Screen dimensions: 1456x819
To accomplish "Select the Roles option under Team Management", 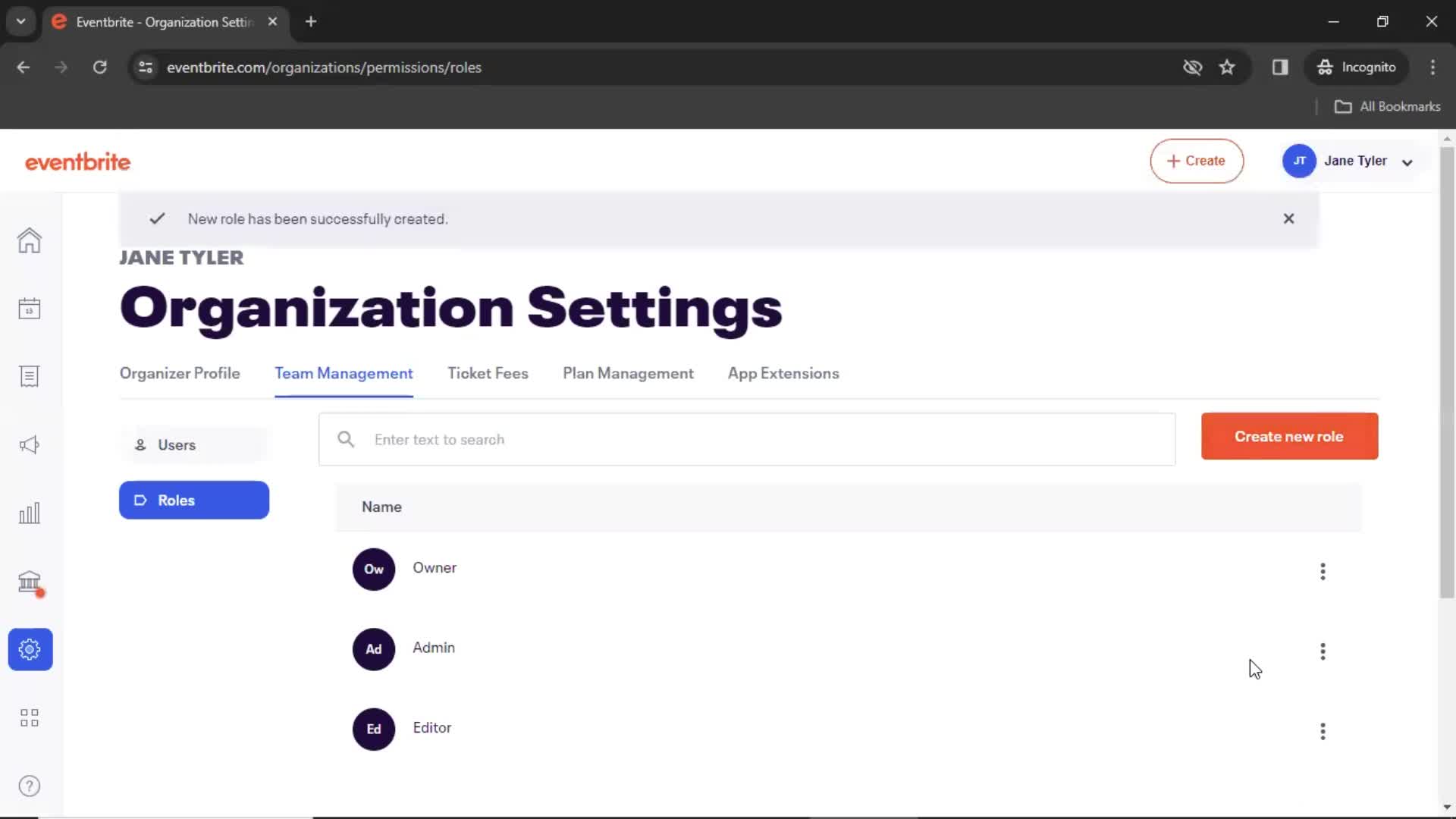I will click(194, 500).
